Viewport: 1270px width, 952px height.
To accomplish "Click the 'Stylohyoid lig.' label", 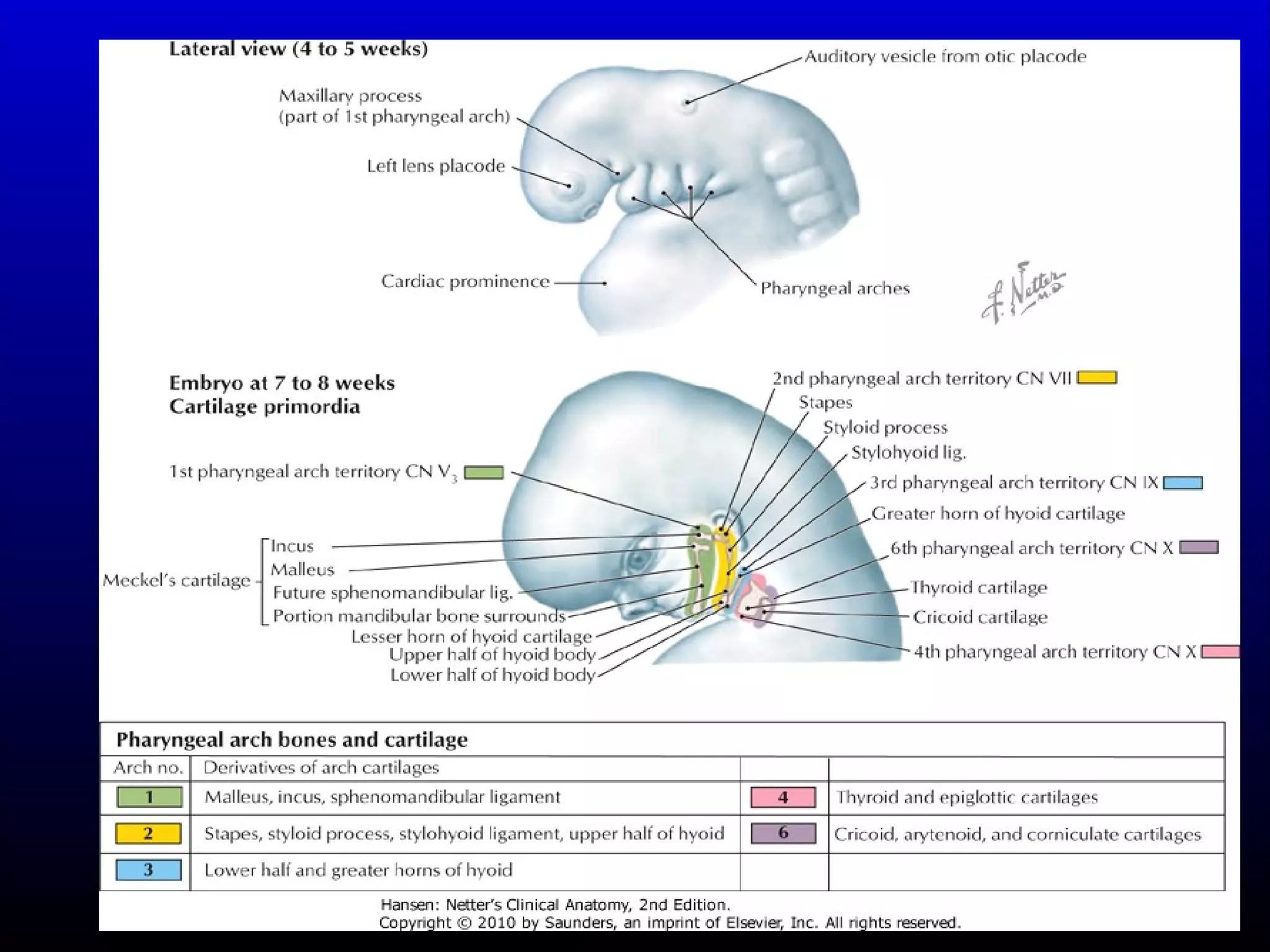I will [908, 453].
